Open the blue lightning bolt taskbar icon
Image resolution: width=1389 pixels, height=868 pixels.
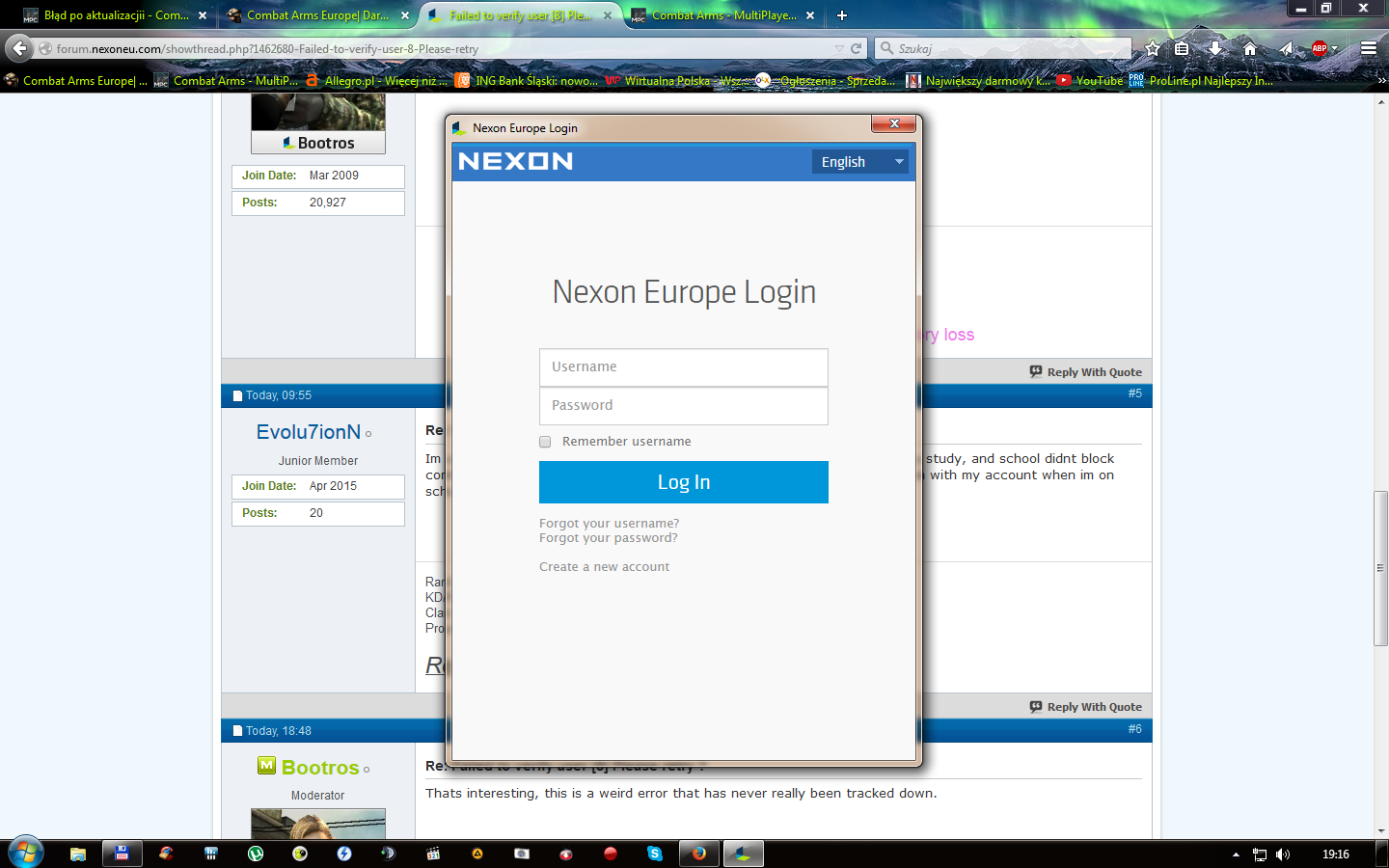pyautogui.click(x=344, y=854)
